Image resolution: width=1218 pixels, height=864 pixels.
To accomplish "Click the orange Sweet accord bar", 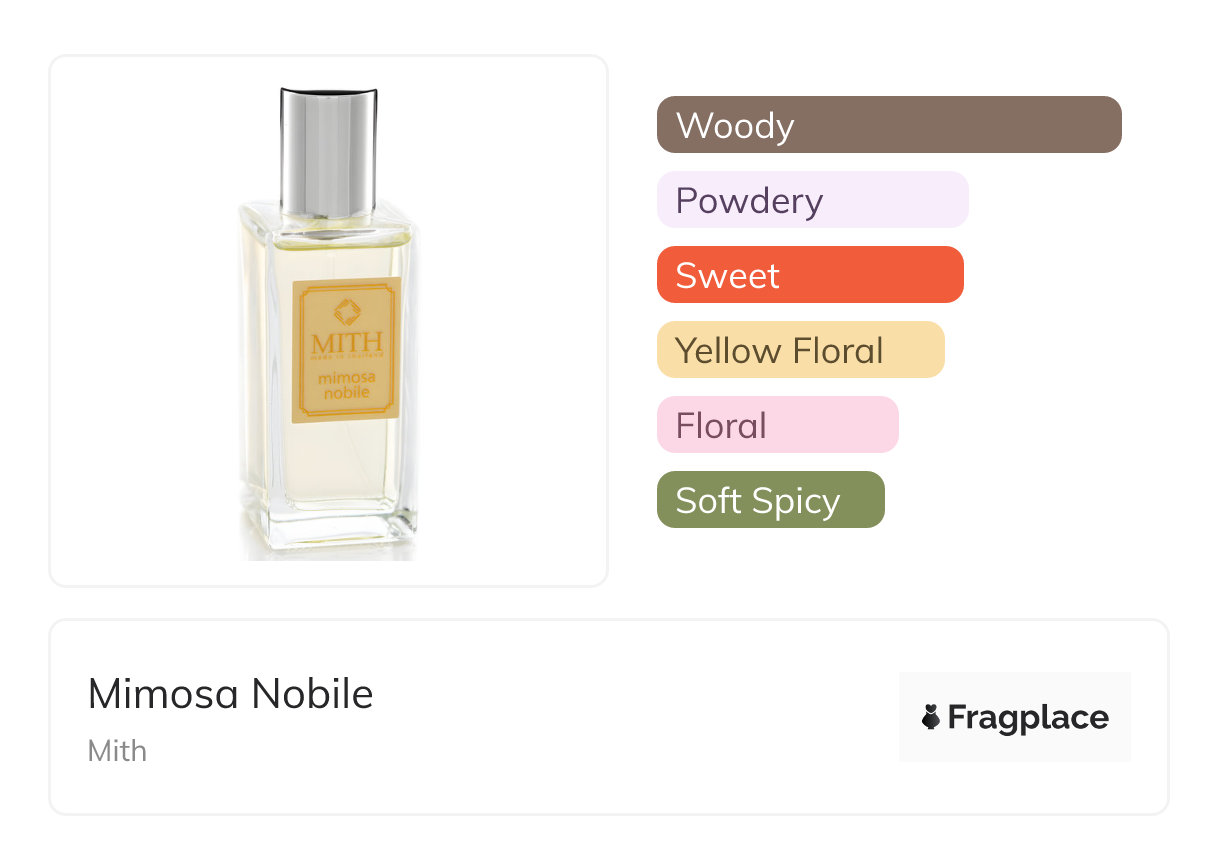I will pos(809,275).
